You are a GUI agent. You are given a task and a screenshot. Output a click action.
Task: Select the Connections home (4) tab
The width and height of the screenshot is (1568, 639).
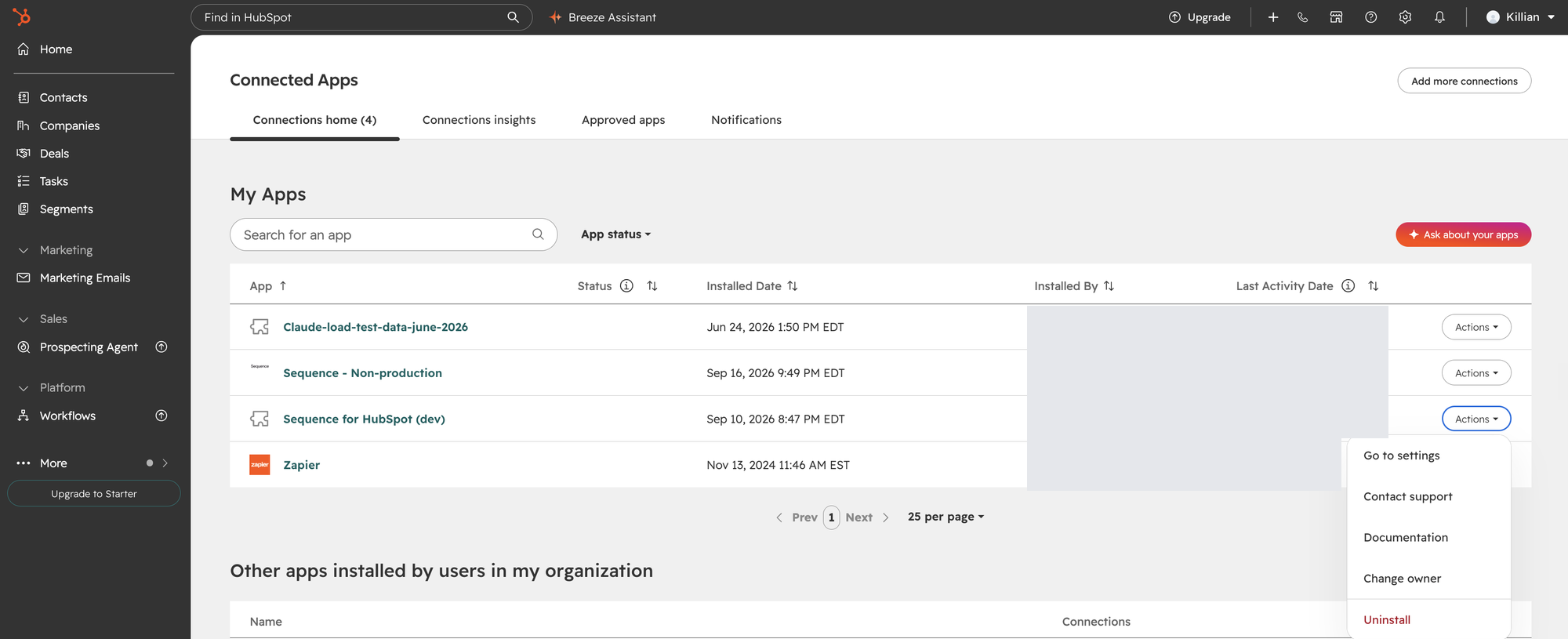pyautogui.click(x=314, y=120)
